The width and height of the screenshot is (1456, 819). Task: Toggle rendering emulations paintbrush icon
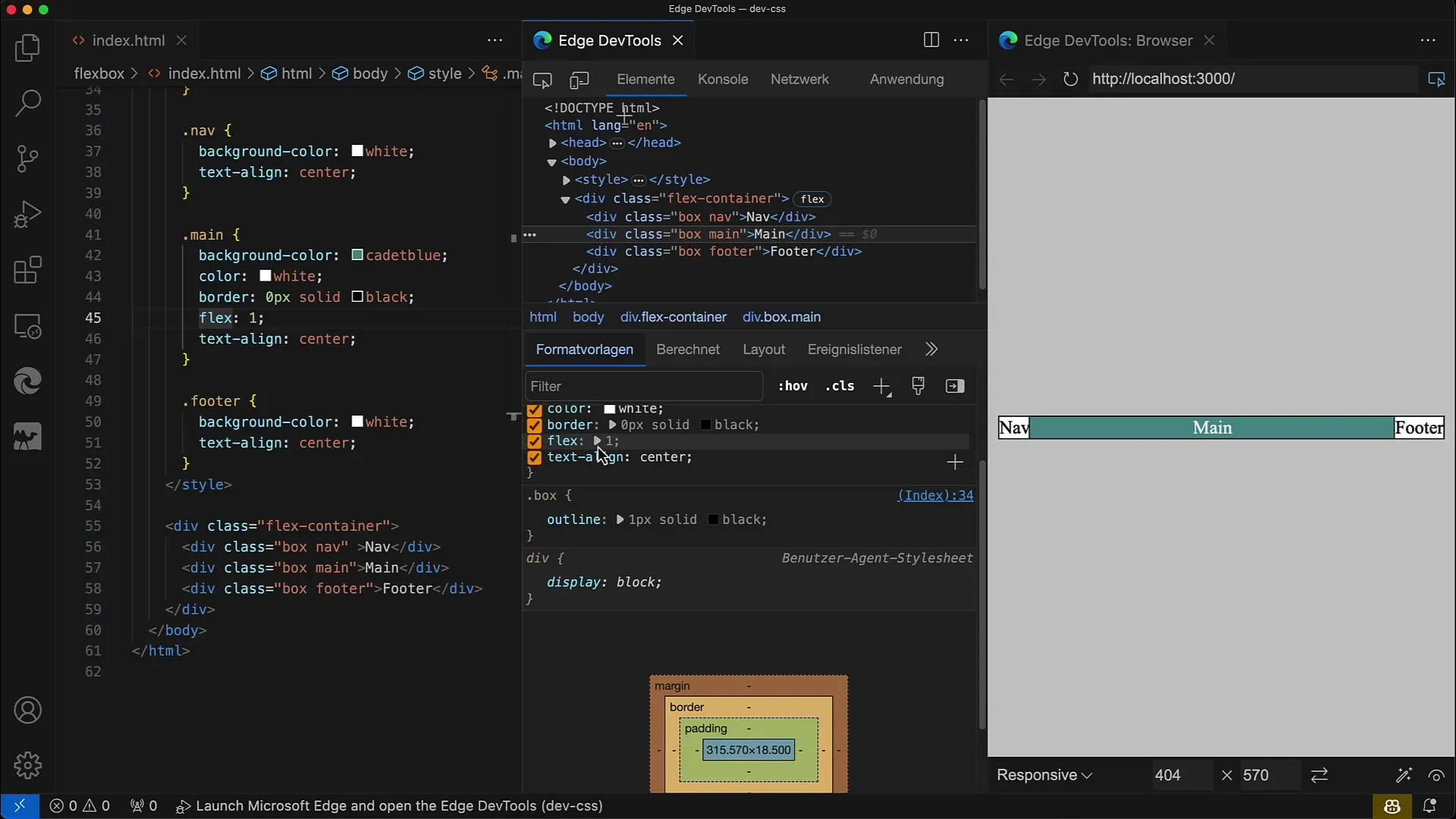pos(918,386)
